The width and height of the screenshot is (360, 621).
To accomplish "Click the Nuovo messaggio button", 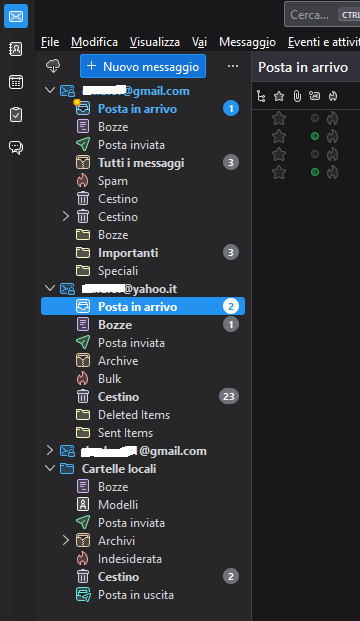I will pos(143,66).
